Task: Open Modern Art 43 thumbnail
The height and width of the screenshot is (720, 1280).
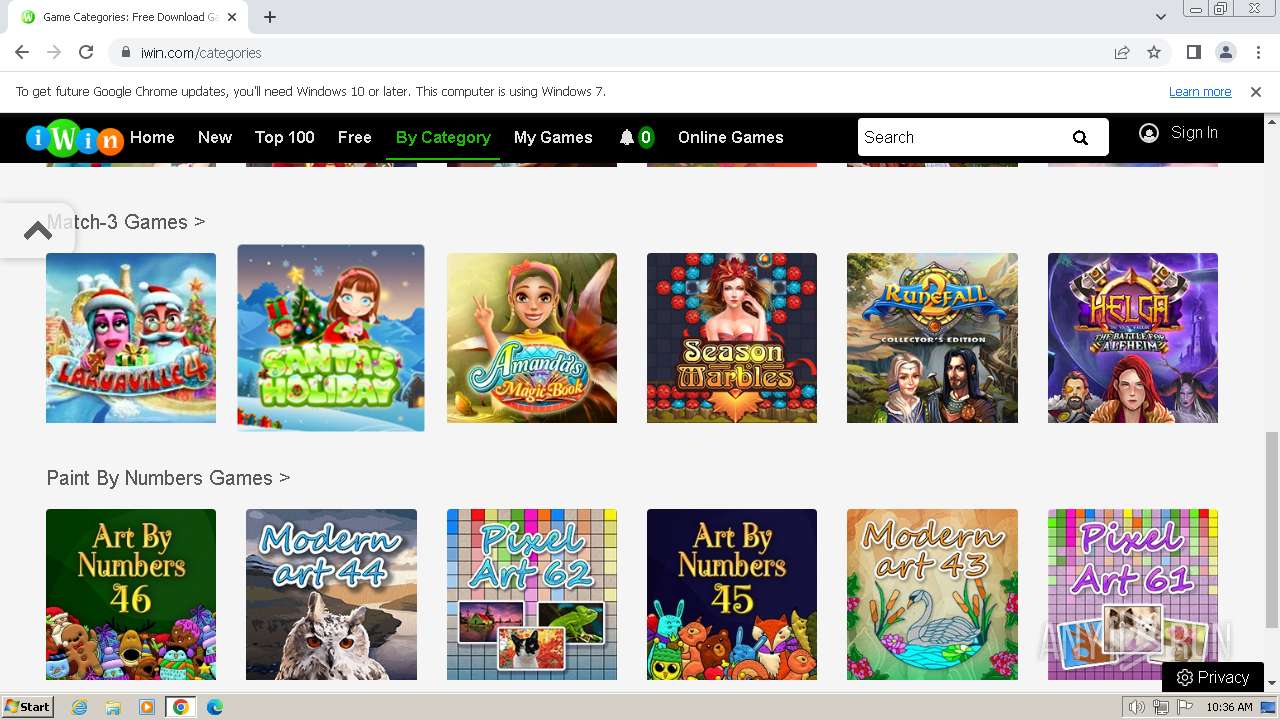Action: click(x=932, y=594)
